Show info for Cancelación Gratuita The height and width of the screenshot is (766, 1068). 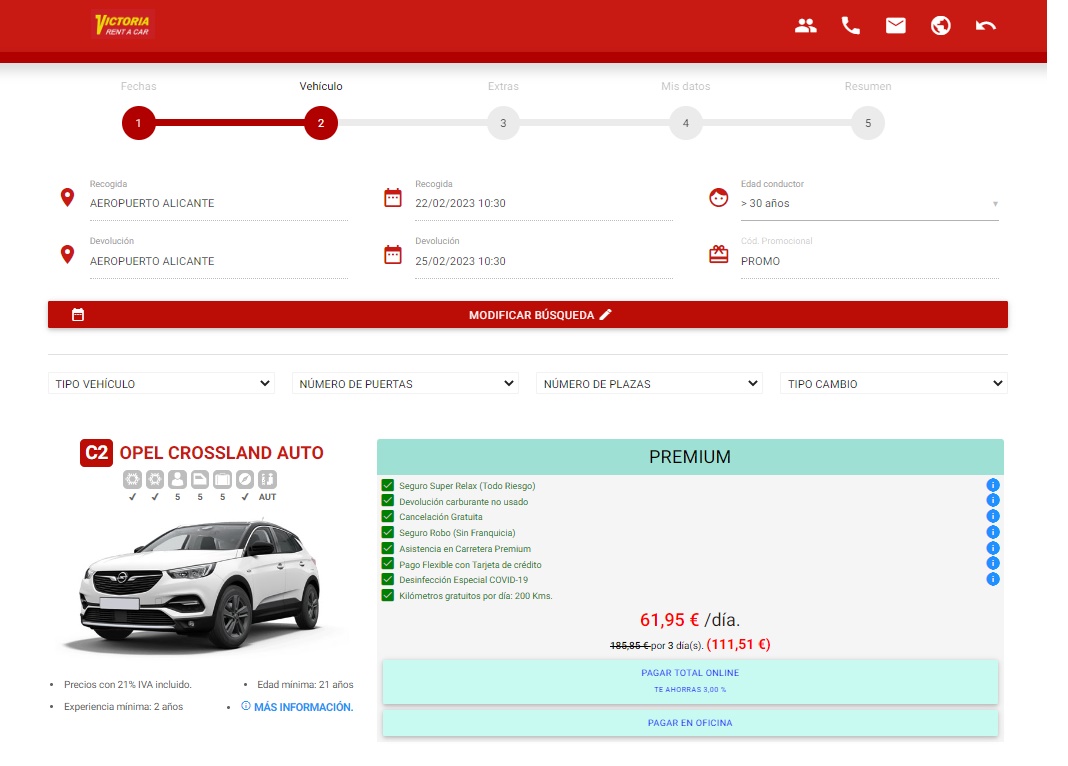point(993,517)
